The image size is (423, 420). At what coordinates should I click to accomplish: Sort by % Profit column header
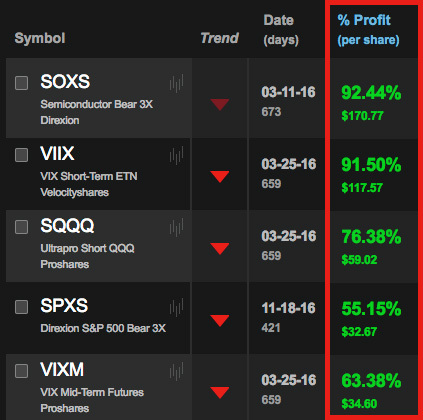[368, 30]
